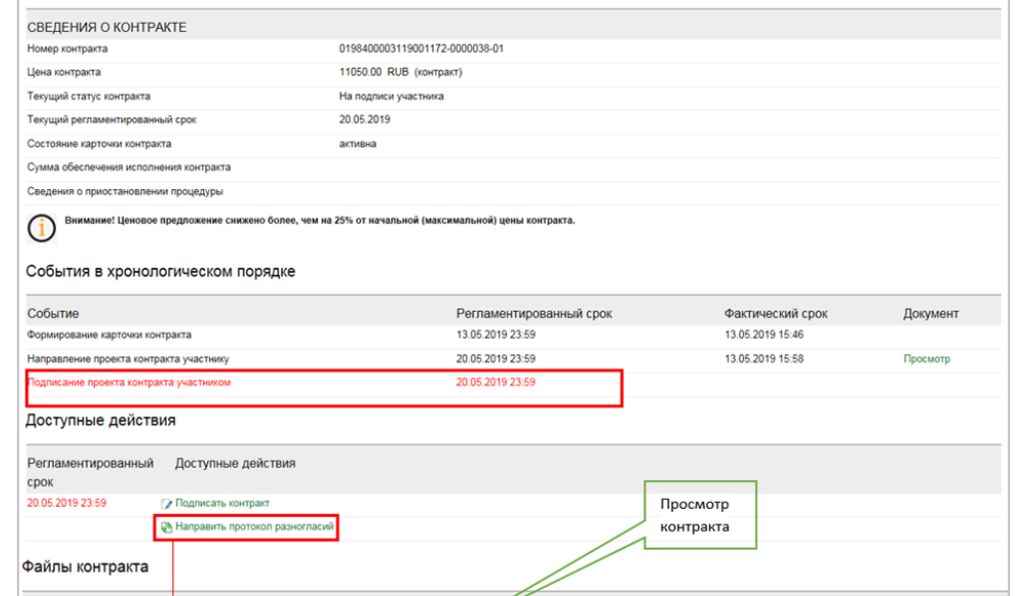The image size is (1024, 596).
Task: Select the Формирование карточки контракта event row
Action: (x=109, y=335)
